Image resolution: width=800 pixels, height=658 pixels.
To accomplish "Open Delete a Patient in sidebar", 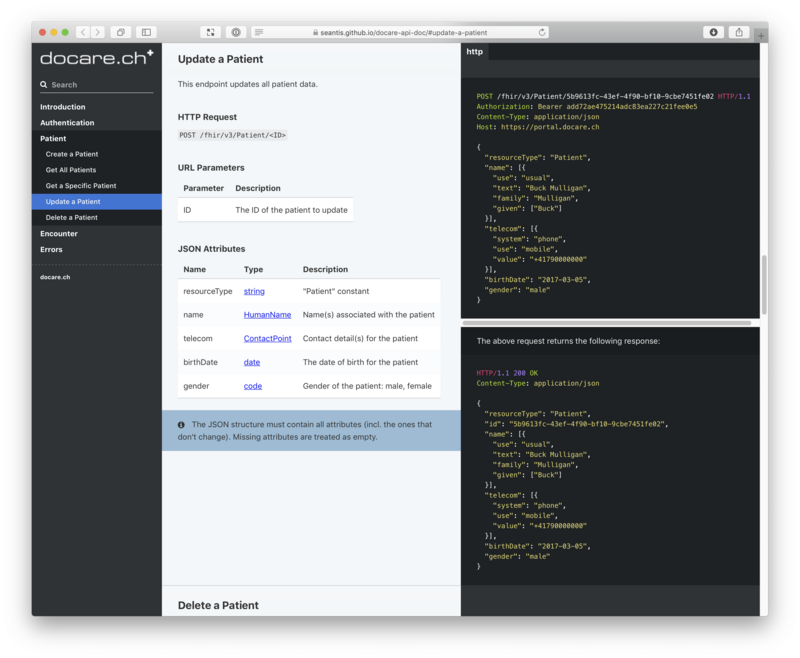I will (x=72, y=217).
